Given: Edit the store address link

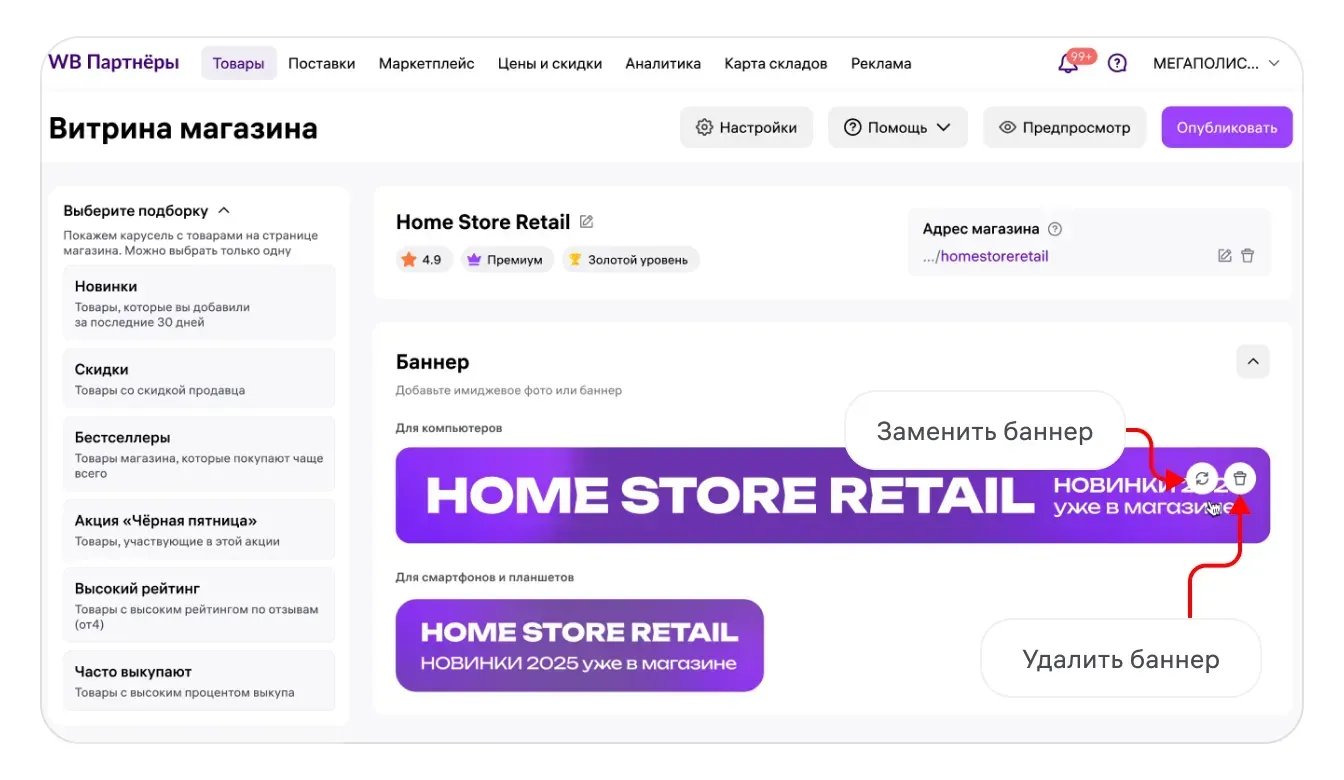Looking at the screenshot, I should (1225, 256).
